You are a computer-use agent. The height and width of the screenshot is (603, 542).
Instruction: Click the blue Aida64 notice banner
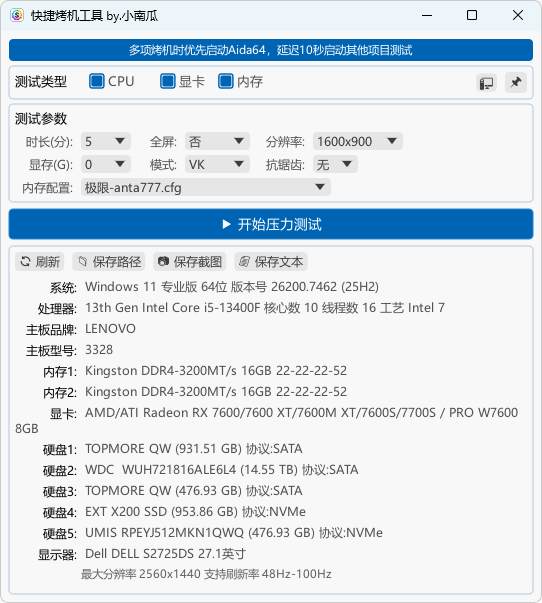pyautogui.click(x=271, y=50)
